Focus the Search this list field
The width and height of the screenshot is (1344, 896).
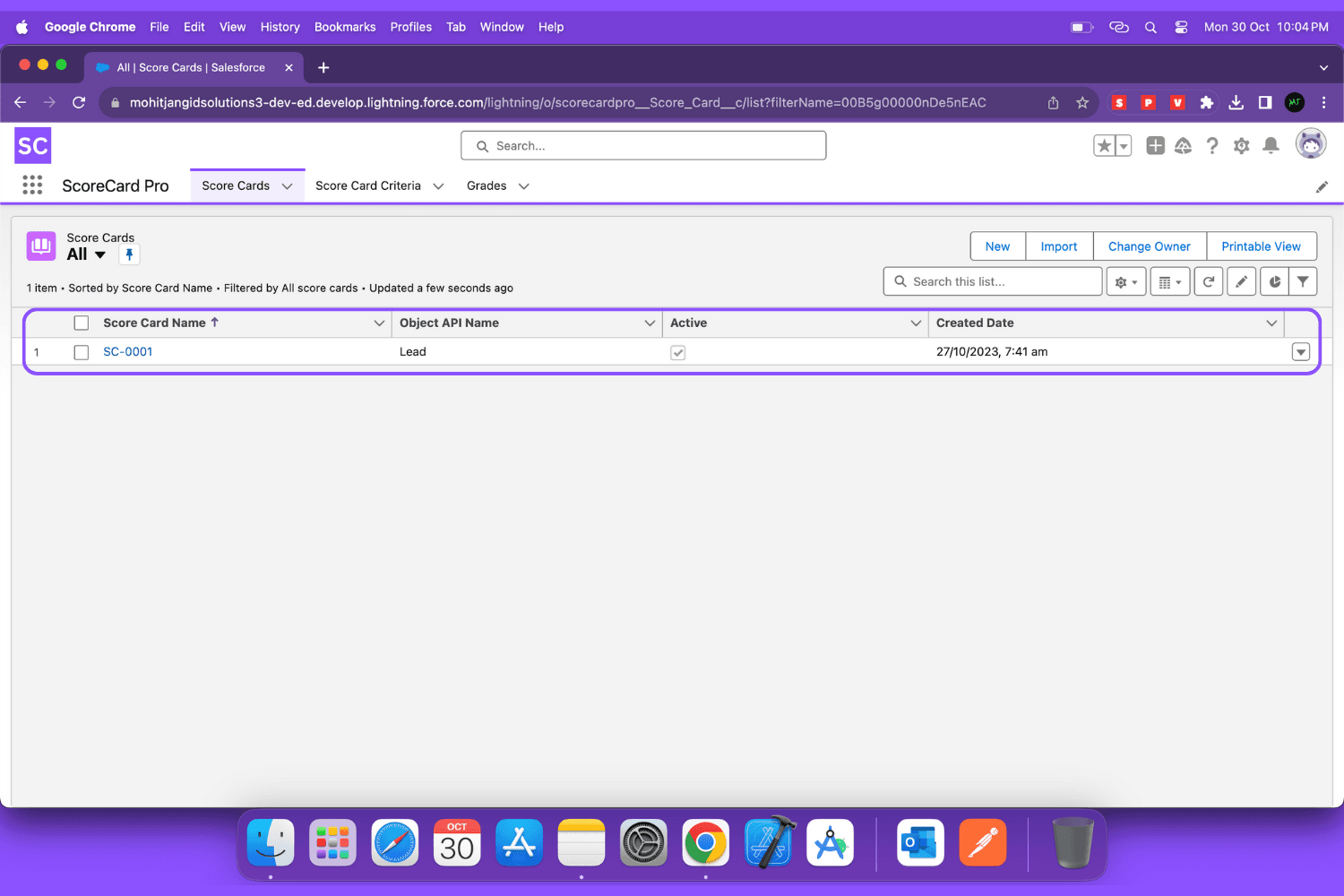click(993, 281)
